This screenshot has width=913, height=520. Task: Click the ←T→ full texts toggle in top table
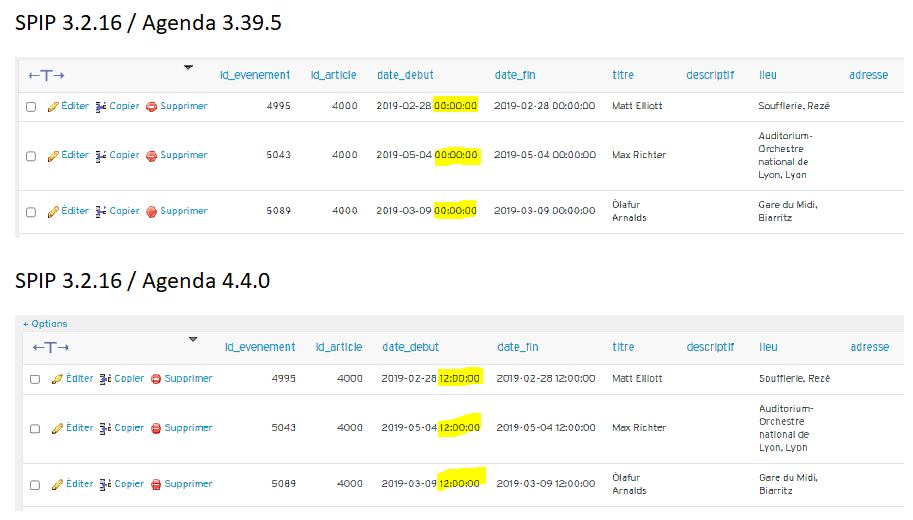click(x=47, y=76)
